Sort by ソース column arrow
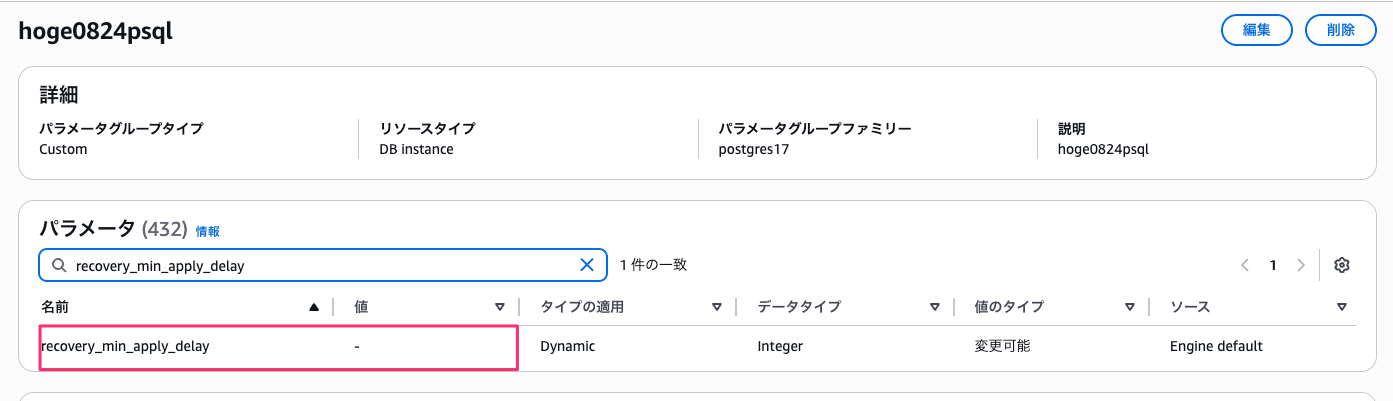Screen dimensions: 1393x401 click(1341, 307)
